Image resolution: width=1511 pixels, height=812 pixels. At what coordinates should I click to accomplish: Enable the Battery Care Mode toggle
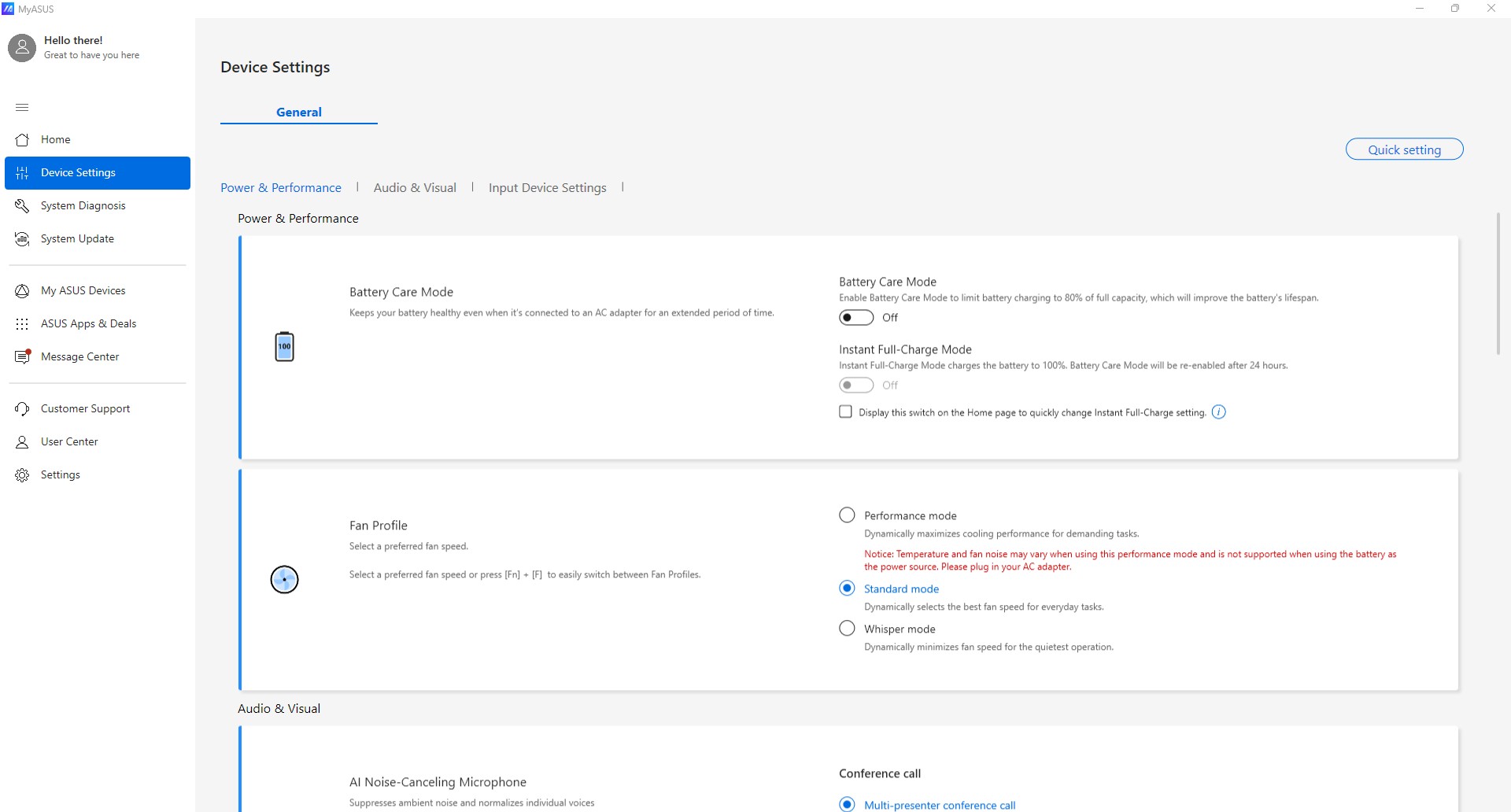tap(856, 318)
